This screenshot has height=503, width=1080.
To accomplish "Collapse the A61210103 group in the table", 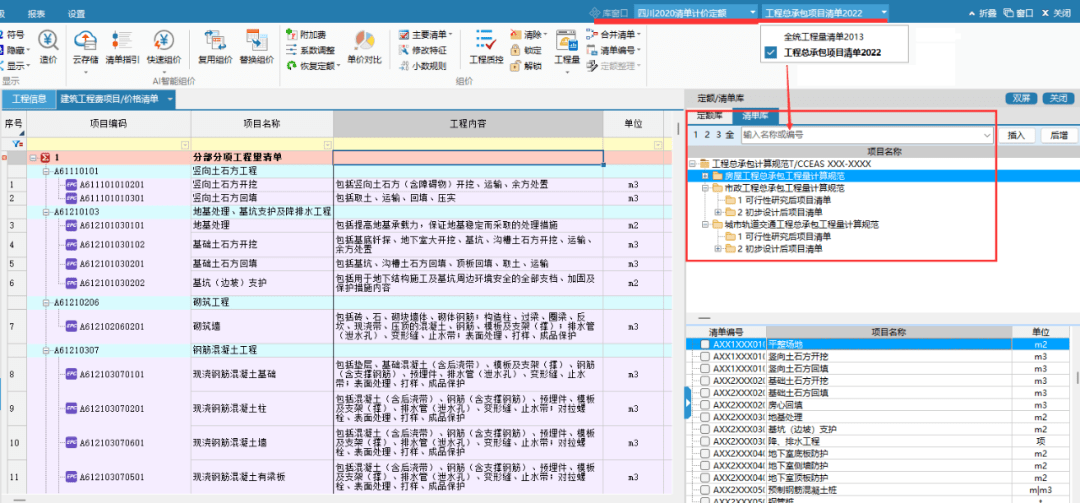I will 46,212.
